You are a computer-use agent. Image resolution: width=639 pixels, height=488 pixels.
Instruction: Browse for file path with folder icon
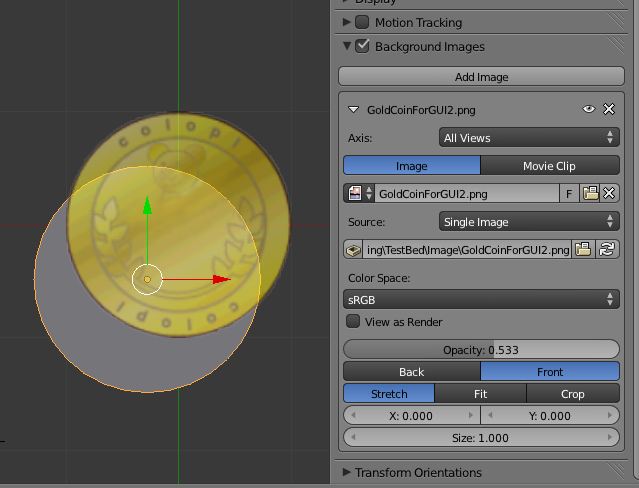pyautogui.click(x=583, y=250)
